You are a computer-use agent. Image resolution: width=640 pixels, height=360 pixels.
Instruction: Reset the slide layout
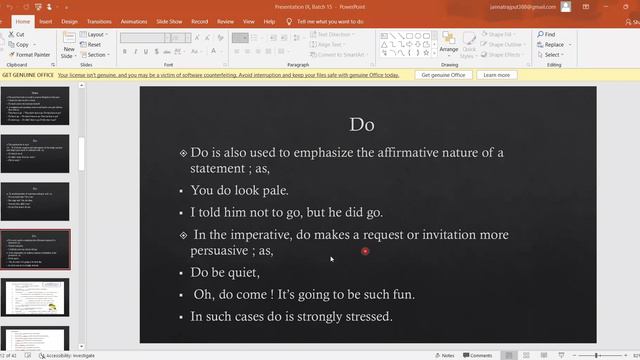pos(91,44)
